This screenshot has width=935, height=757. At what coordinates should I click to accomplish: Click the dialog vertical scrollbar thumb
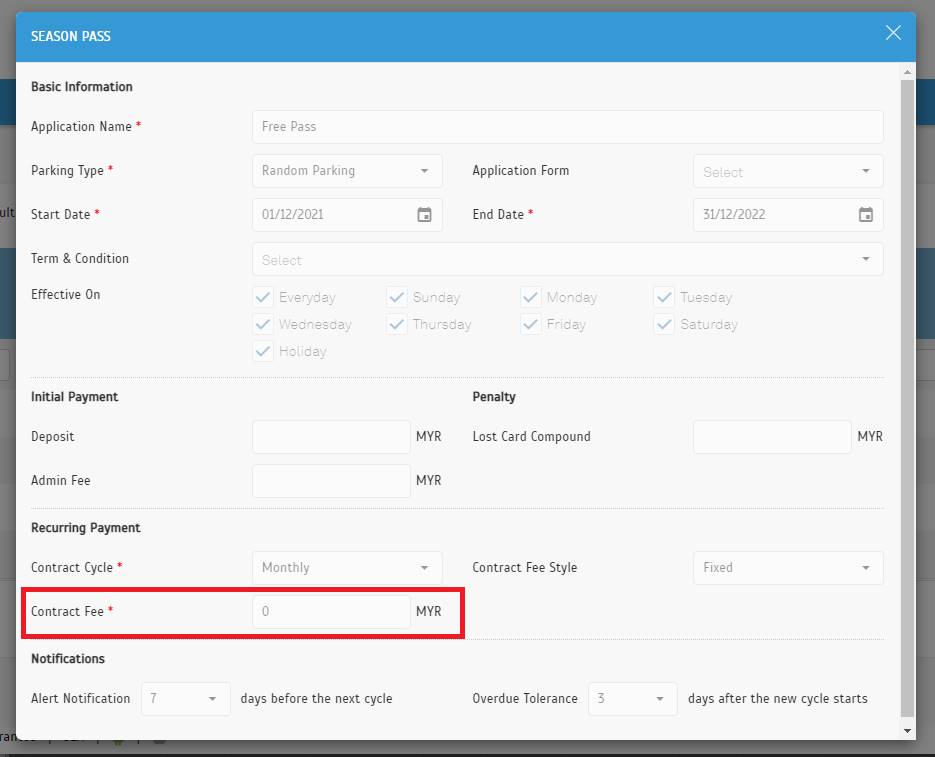click(907, 398)
